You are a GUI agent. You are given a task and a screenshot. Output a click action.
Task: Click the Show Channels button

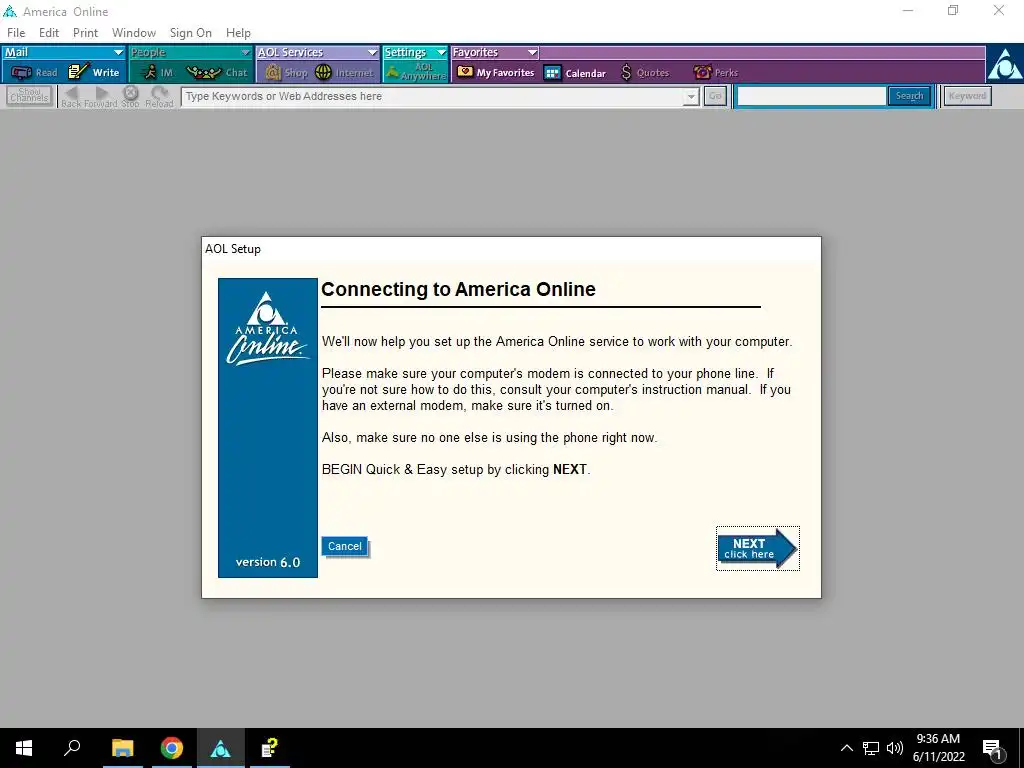pos(29,96)
